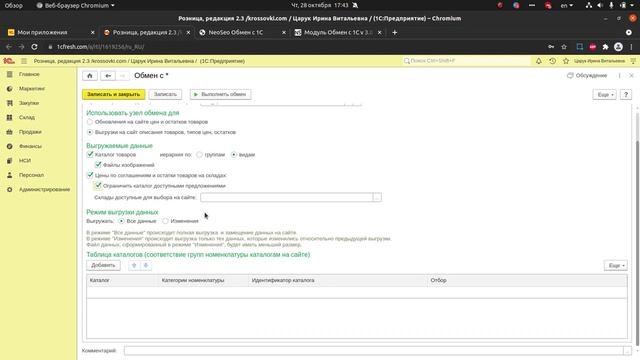This screenshot has height=360, width=640.
Task: Toggle Цены по соглашениям и остатки checkbox
Action: click(90, 175)
